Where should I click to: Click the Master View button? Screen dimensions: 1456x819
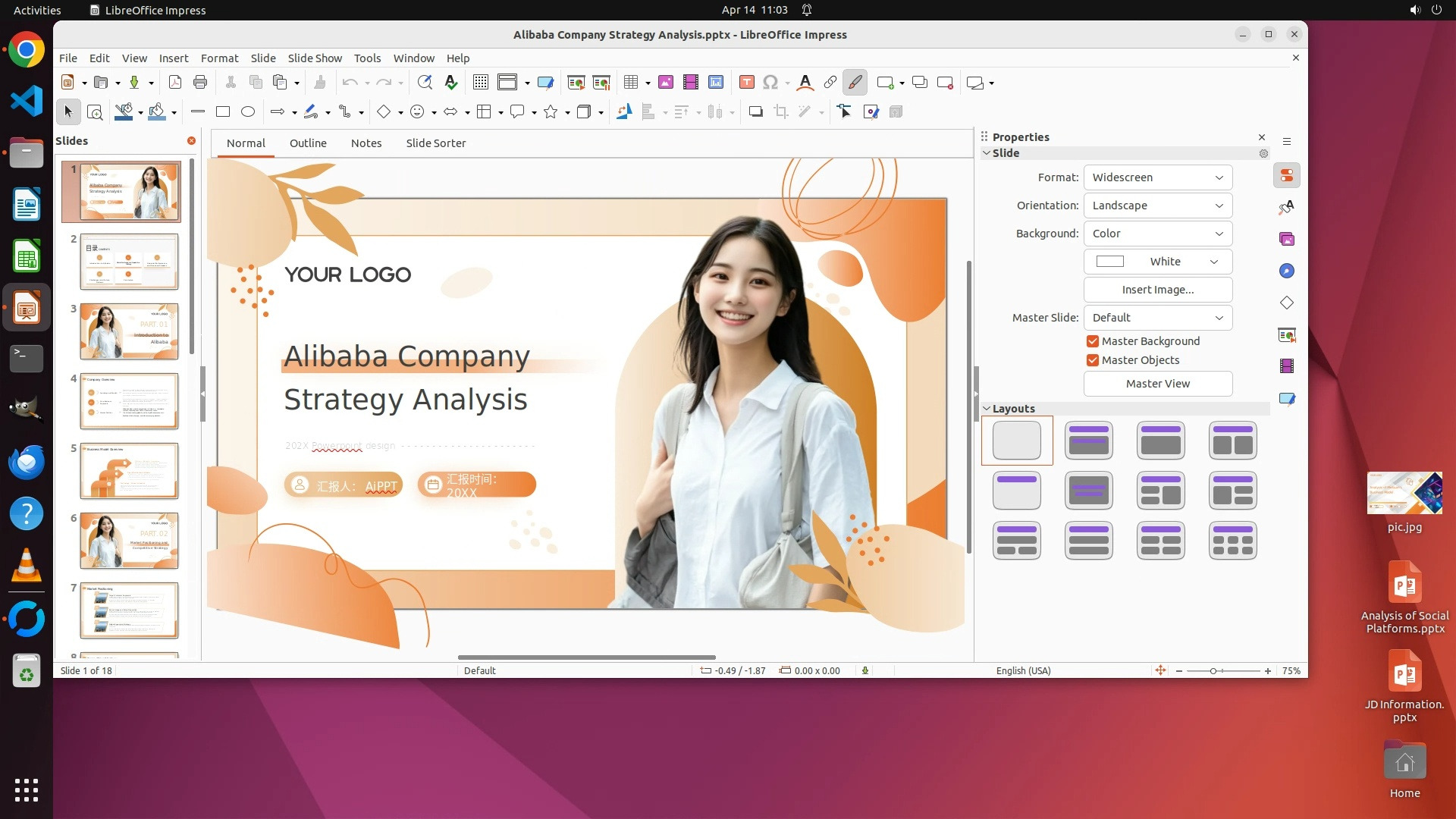[x=1157, y=384]
